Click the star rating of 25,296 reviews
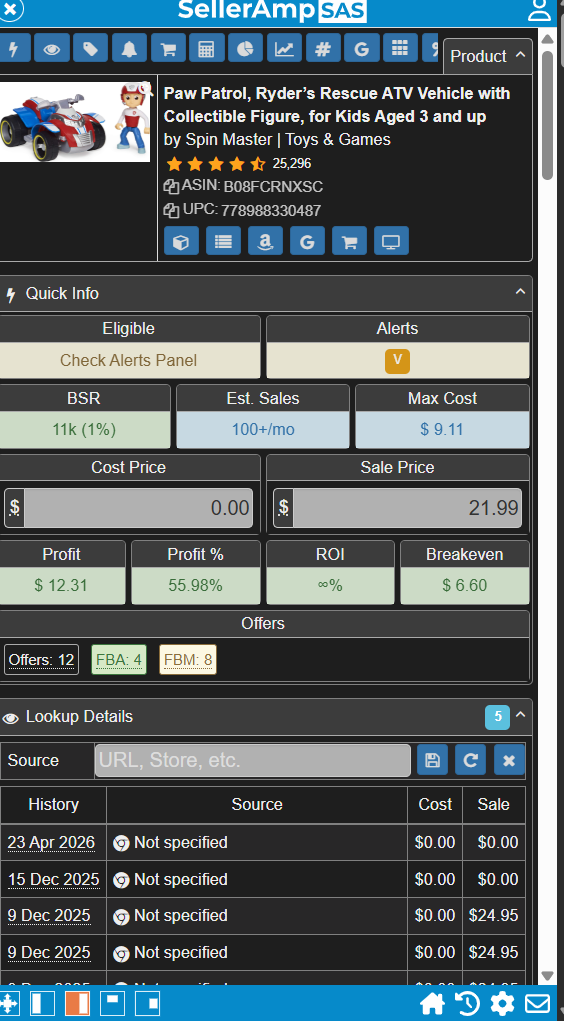The height and width of the screenshot is (1021, 564). [215, 163]
